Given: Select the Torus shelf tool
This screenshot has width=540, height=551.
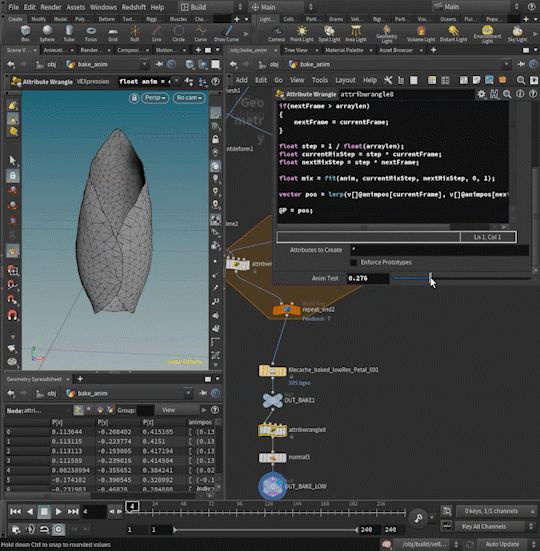Looking at the screenshot, I should 91,33.
